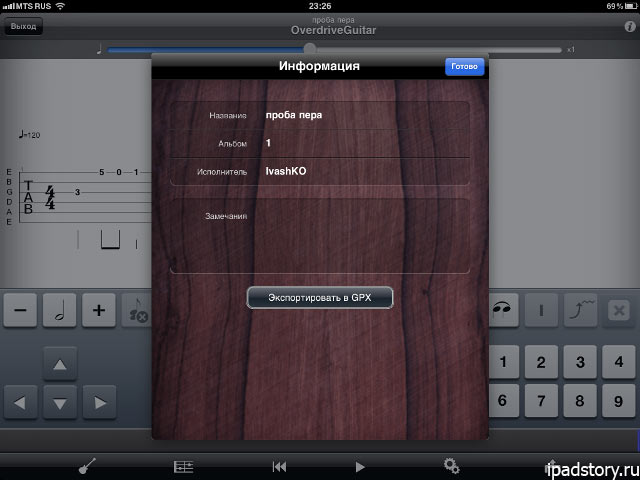Tap the OverdriveGuitar track title
The height and width of the screenshot is (480, 640).
pos(333,30)
